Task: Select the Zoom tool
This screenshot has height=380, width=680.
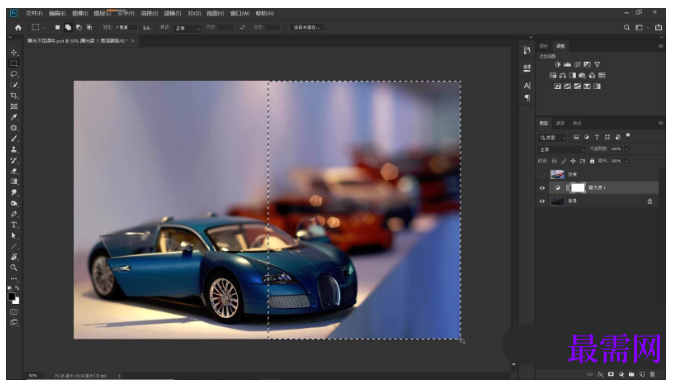Action: pyautogui.click(x=14, y=268)
